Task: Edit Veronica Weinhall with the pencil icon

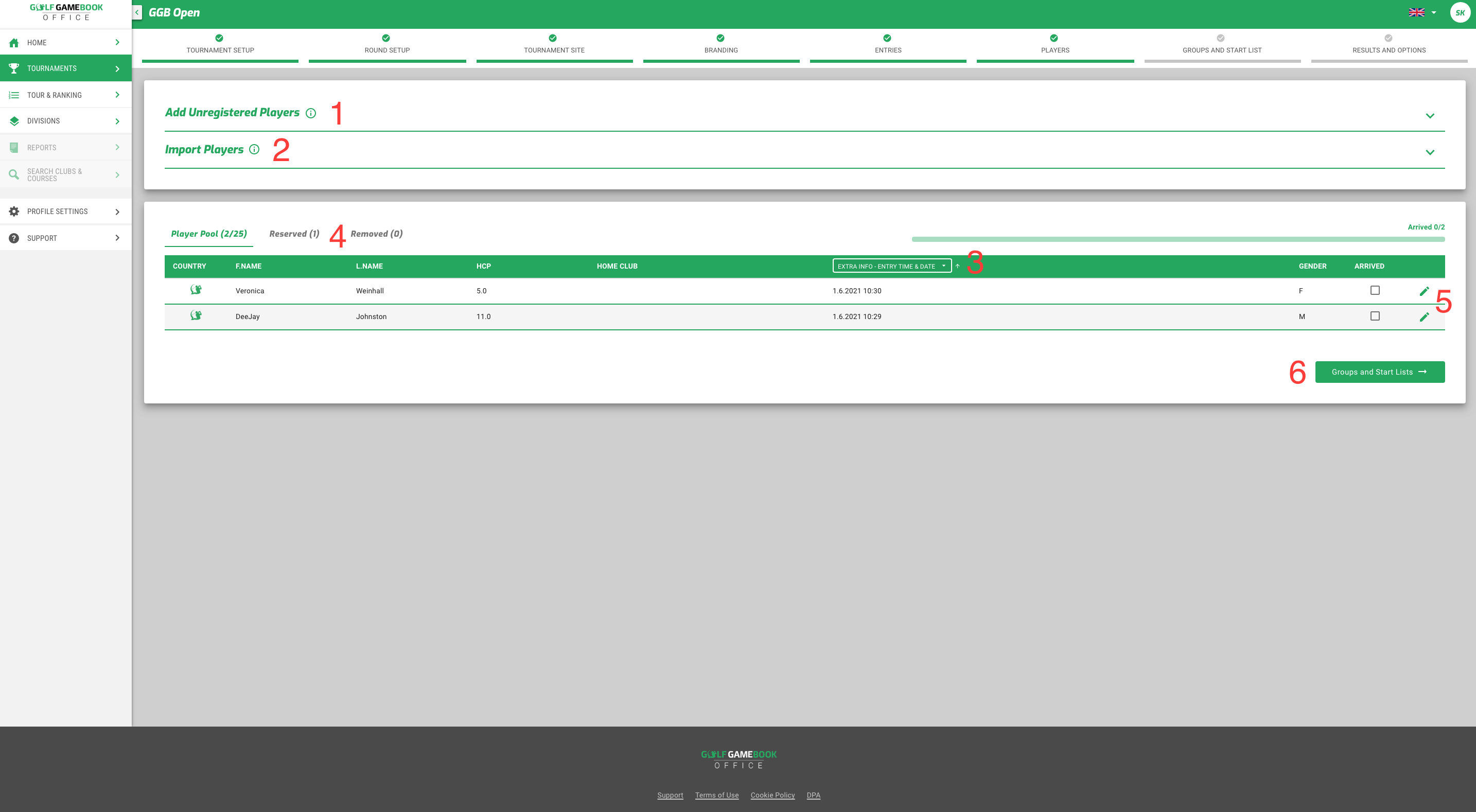Action: tap(1425, 291)
